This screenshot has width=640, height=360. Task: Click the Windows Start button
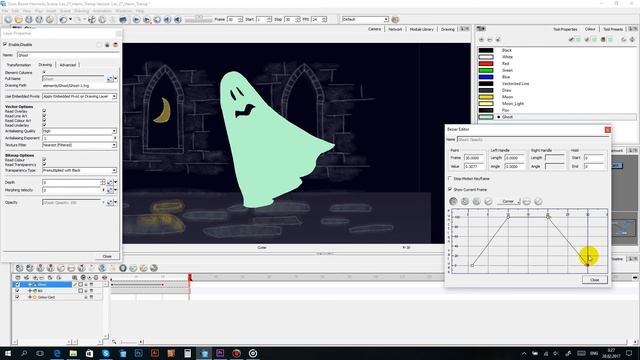[x=8, y=353]
